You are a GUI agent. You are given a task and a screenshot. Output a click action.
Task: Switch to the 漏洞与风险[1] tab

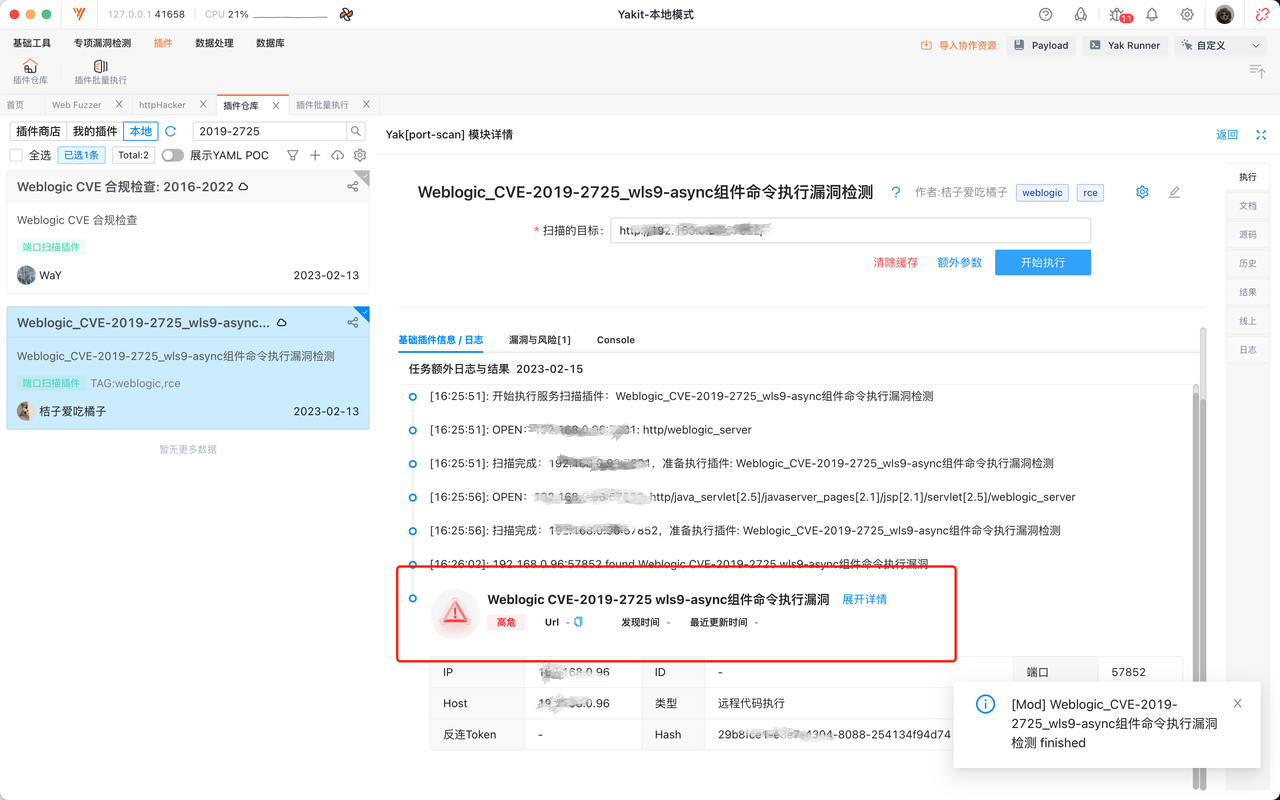pos(539,340)
